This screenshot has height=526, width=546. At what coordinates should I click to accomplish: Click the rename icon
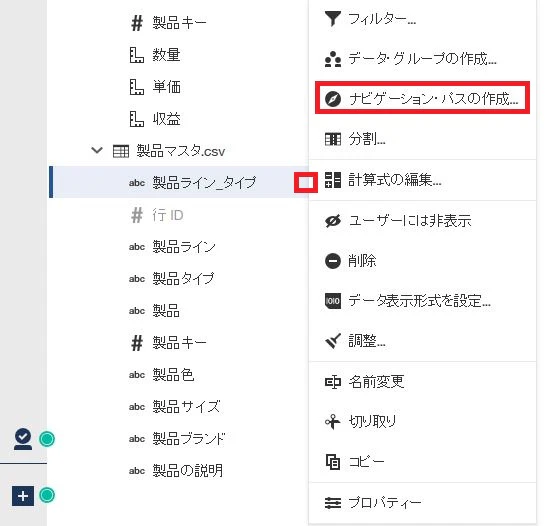coord(333,382)
